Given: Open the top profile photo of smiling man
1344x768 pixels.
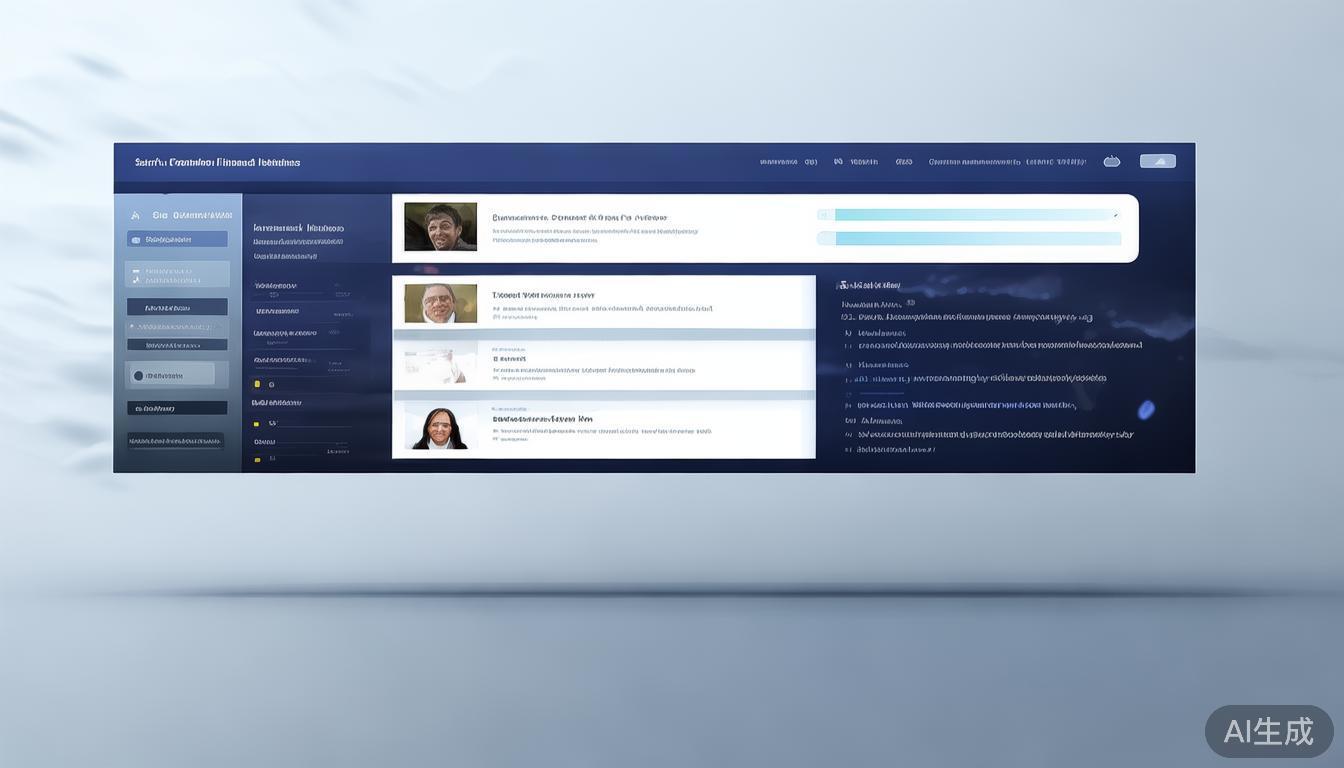Looking at the screenshot, I should (440, 226).
